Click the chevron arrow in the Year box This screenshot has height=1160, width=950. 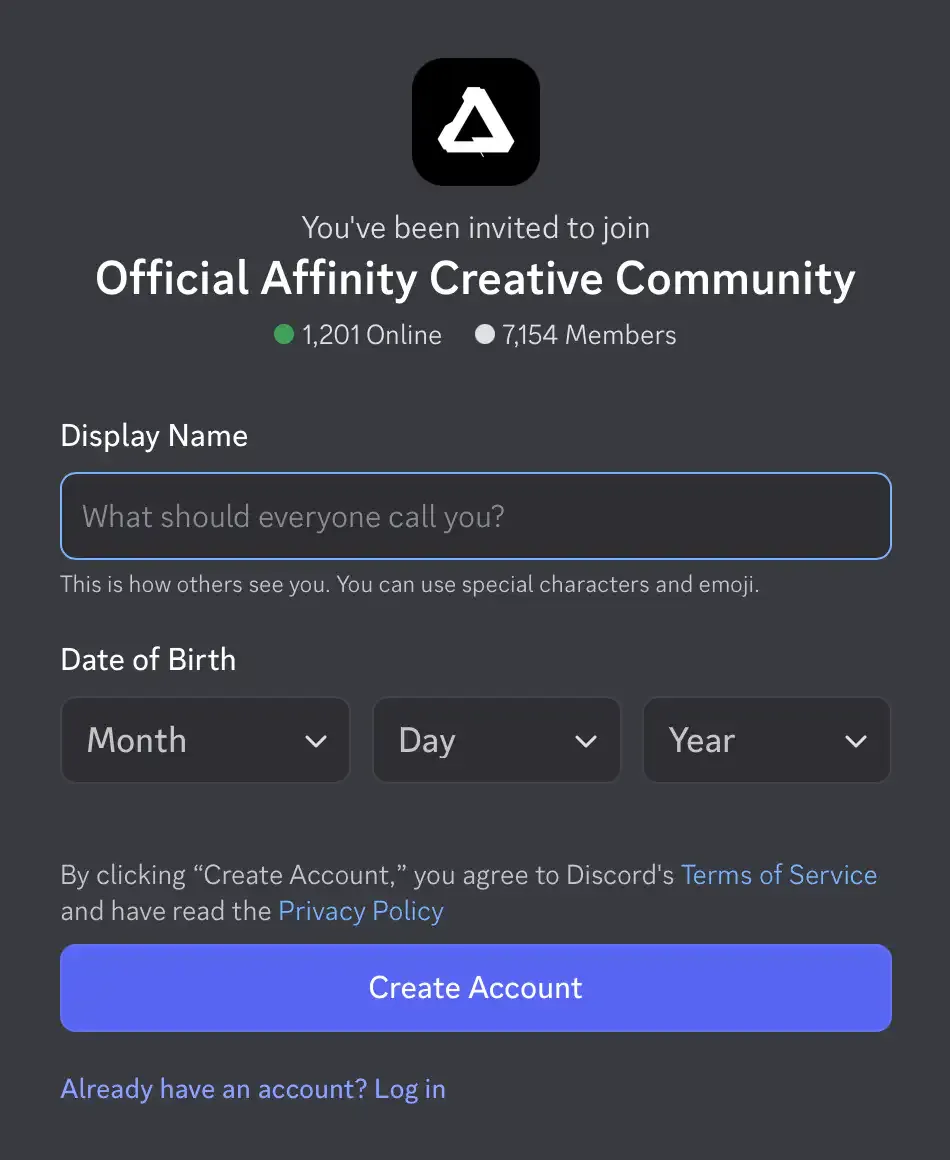855,741
